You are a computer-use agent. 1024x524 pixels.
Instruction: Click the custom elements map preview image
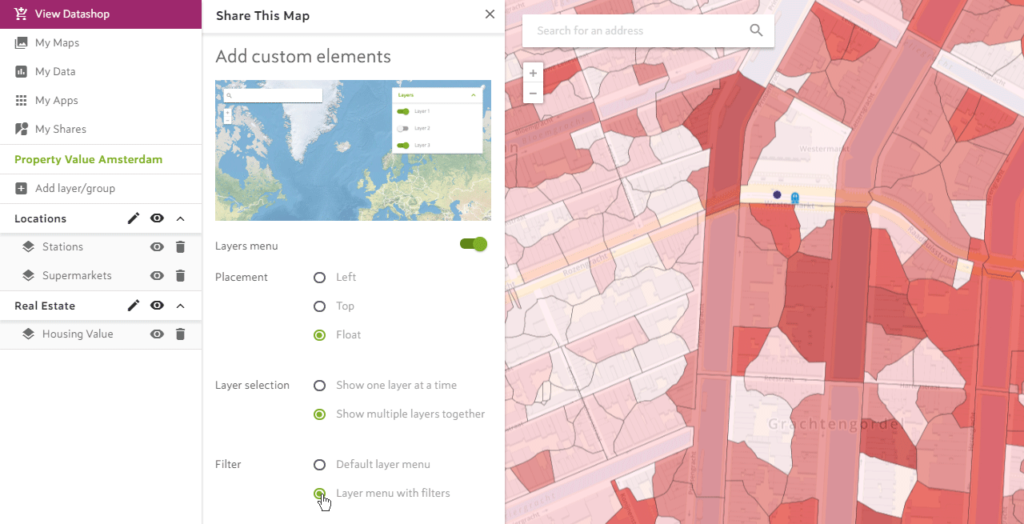tap(353, 150)
